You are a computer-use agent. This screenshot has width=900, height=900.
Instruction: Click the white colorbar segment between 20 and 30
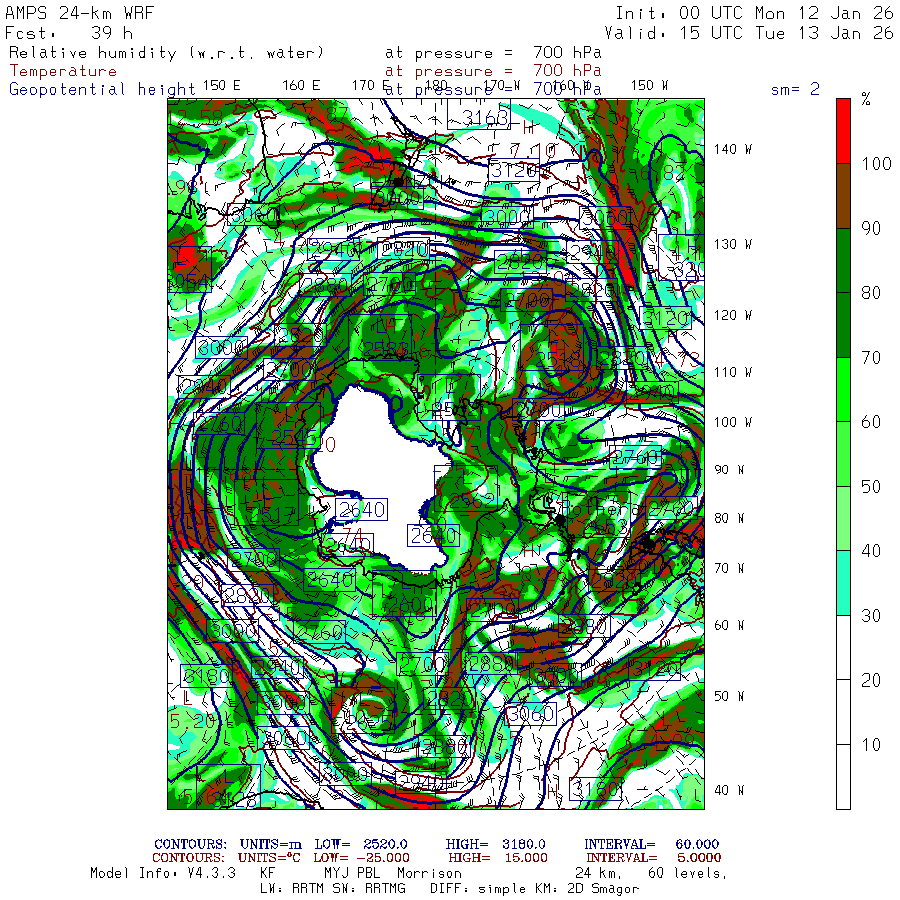point(843,648)
